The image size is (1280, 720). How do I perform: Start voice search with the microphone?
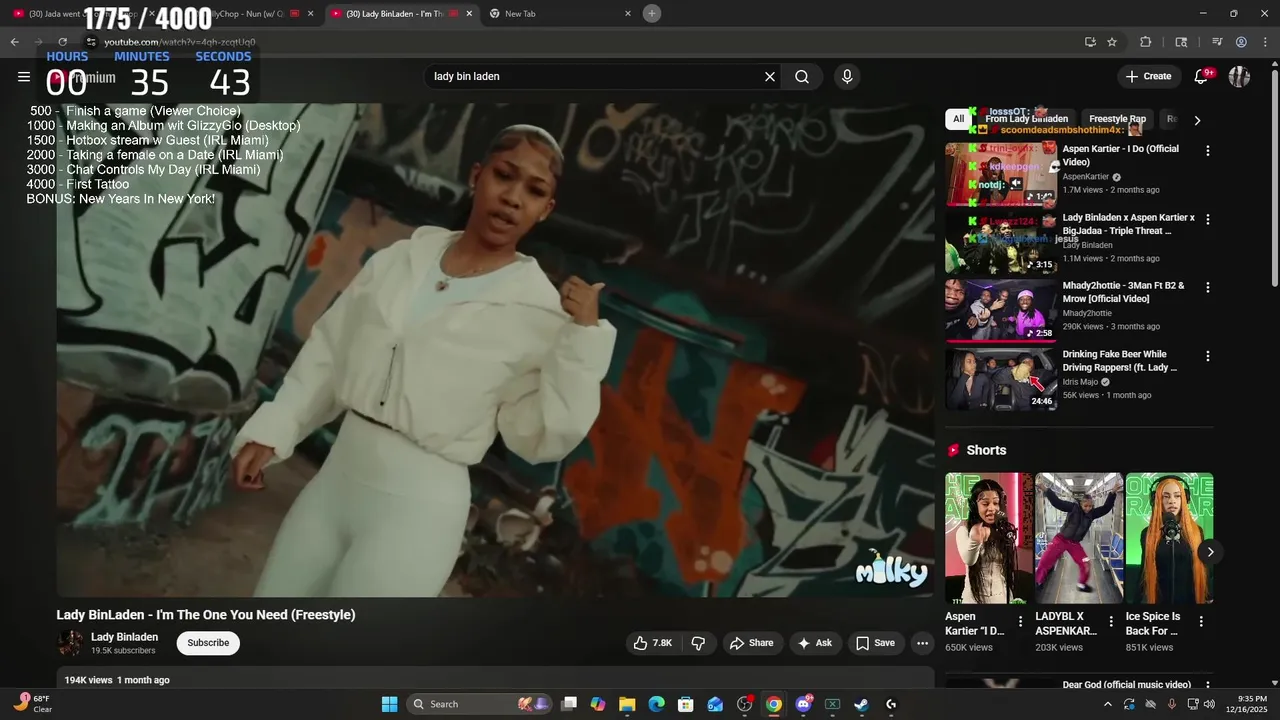847,76
